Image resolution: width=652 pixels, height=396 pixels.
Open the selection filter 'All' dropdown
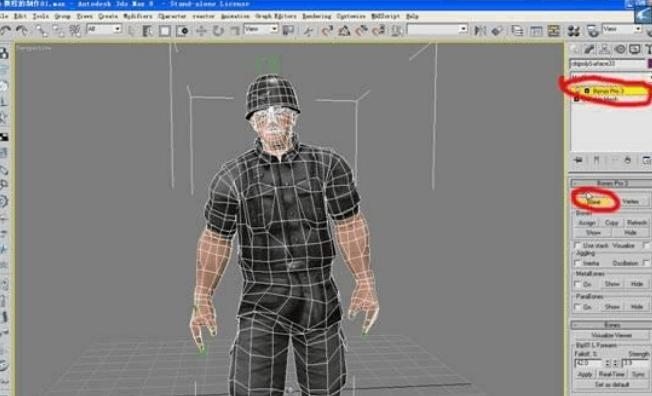(104, 29)
